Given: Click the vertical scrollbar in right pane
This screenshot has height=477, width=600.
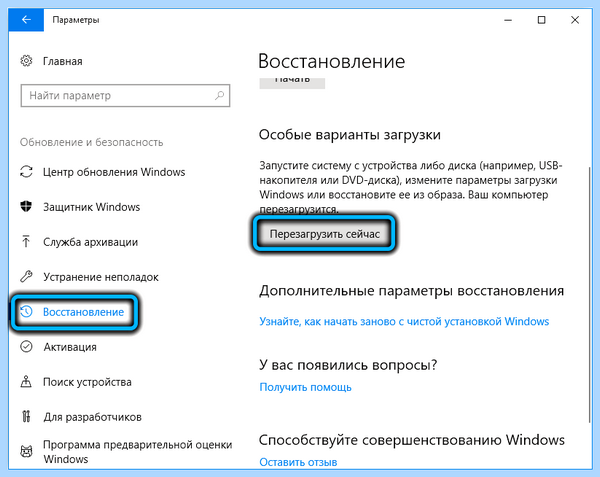Looking at the screenshot, I should [590, 295].
